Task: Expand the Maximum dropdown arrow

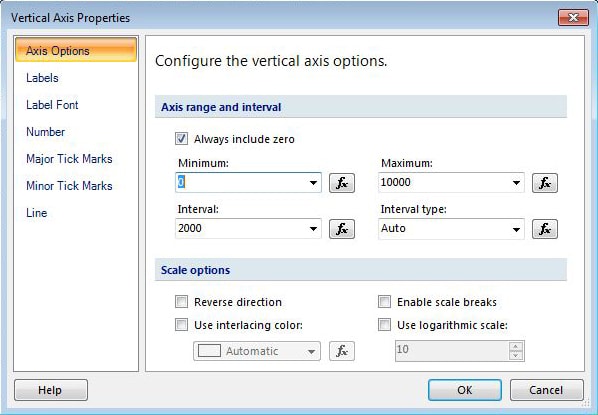Action: 516,183
